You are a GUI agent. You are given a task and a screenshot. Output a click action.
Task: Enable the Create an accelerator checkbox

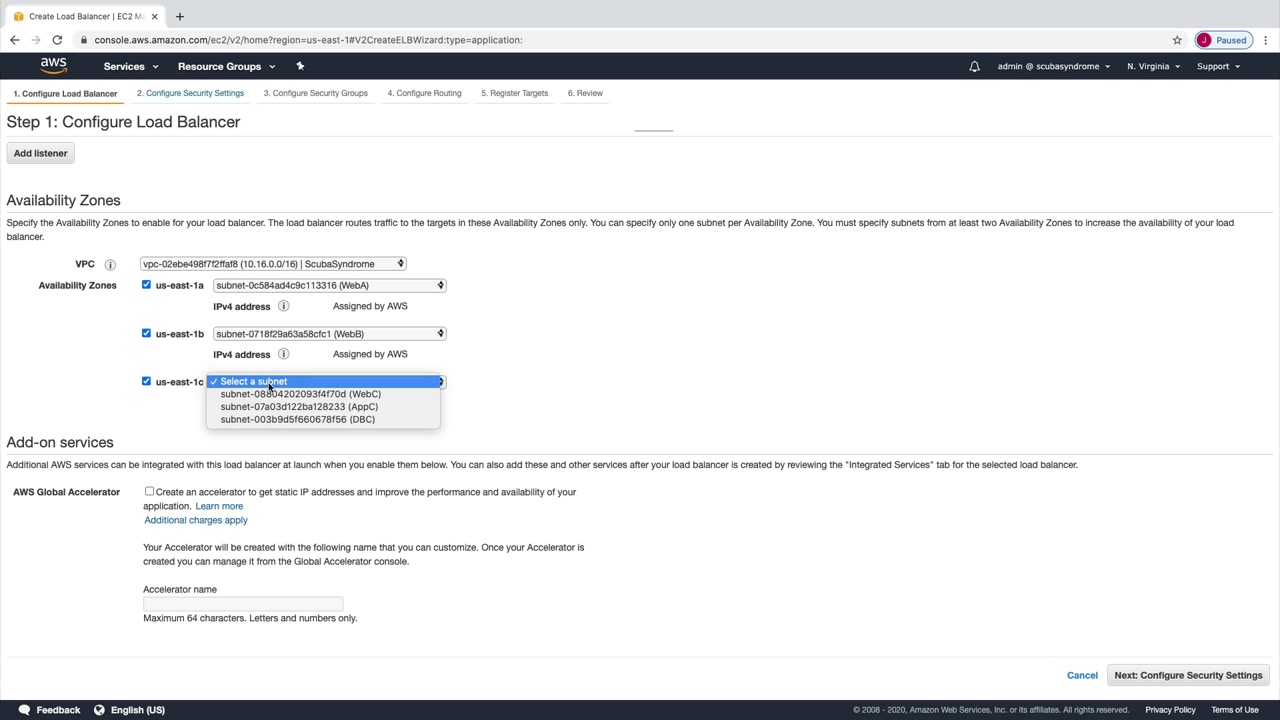149,491
